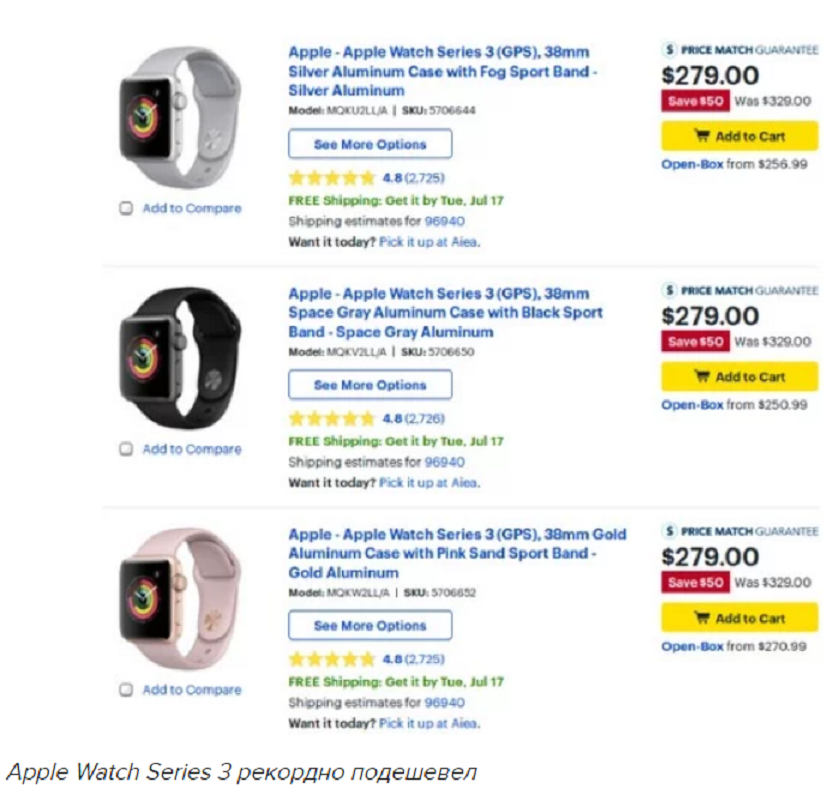Open the Space Gray watch product image

(180, 355)
